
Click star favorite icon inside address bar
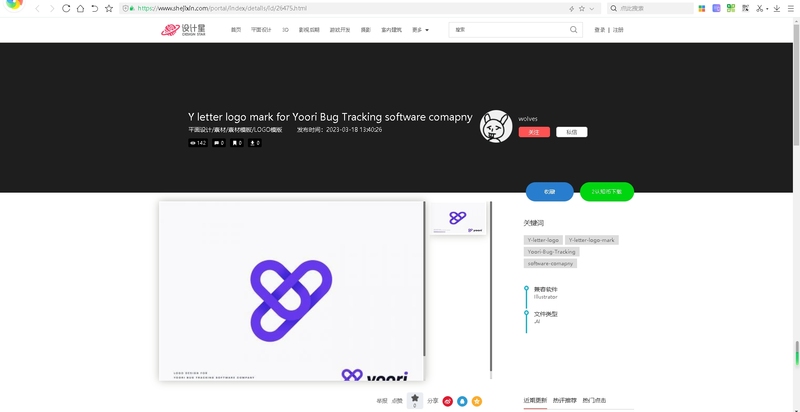(x=582, y=9)
